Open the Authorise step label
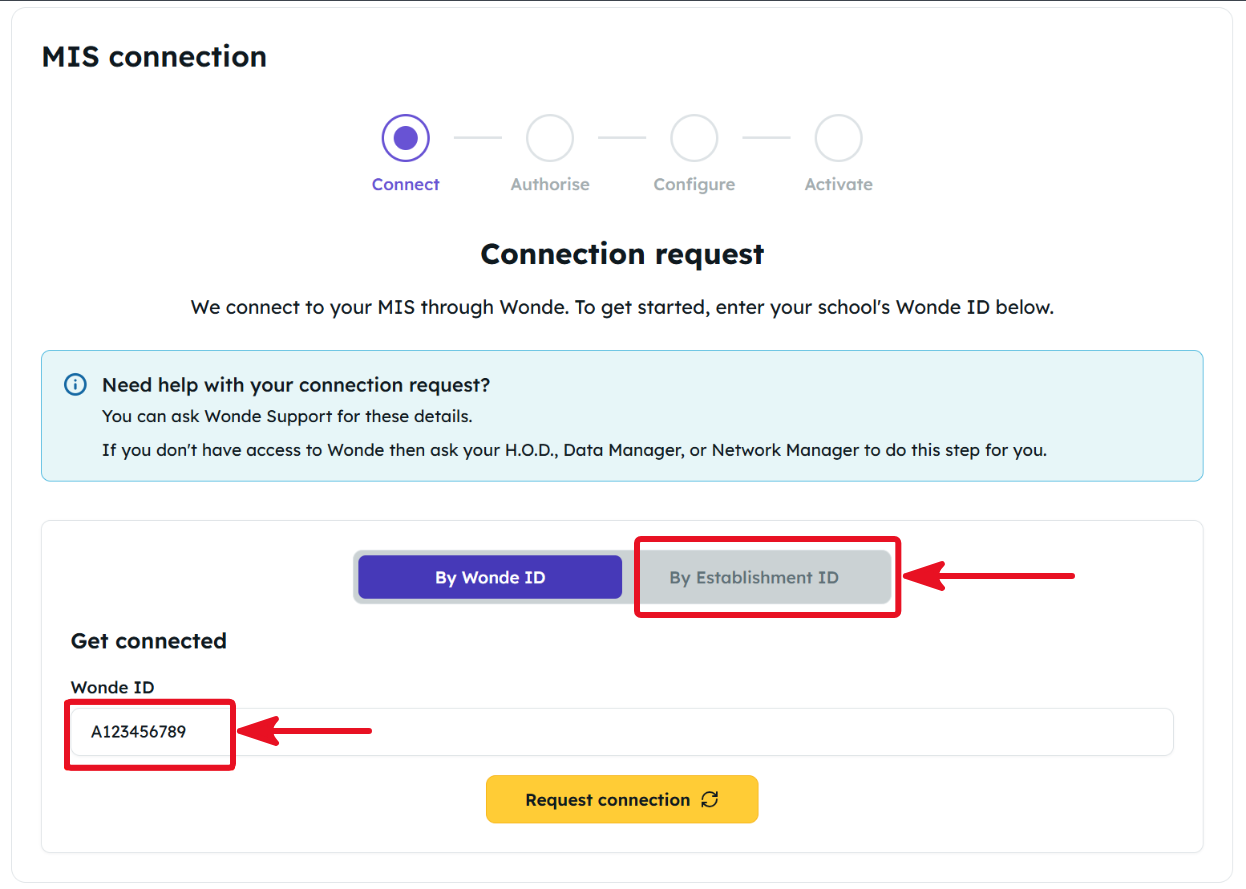The image size is (1246, 889). click(550, 184)
